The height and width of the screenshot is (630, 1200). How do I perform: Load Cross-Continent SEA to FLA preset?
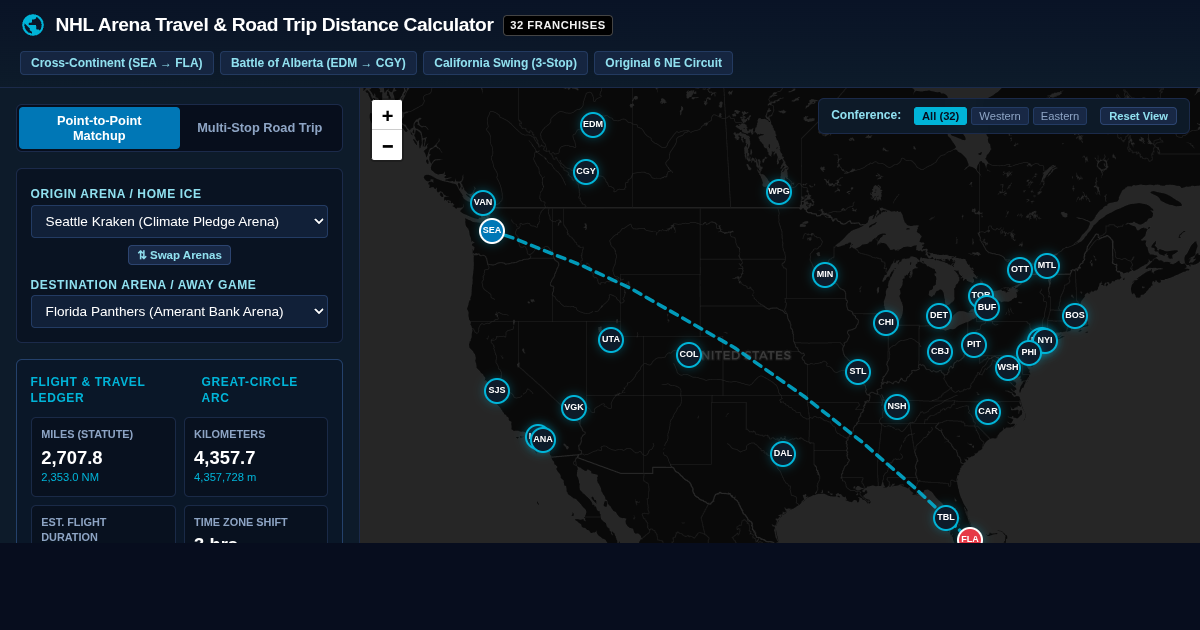click(117, 63)
